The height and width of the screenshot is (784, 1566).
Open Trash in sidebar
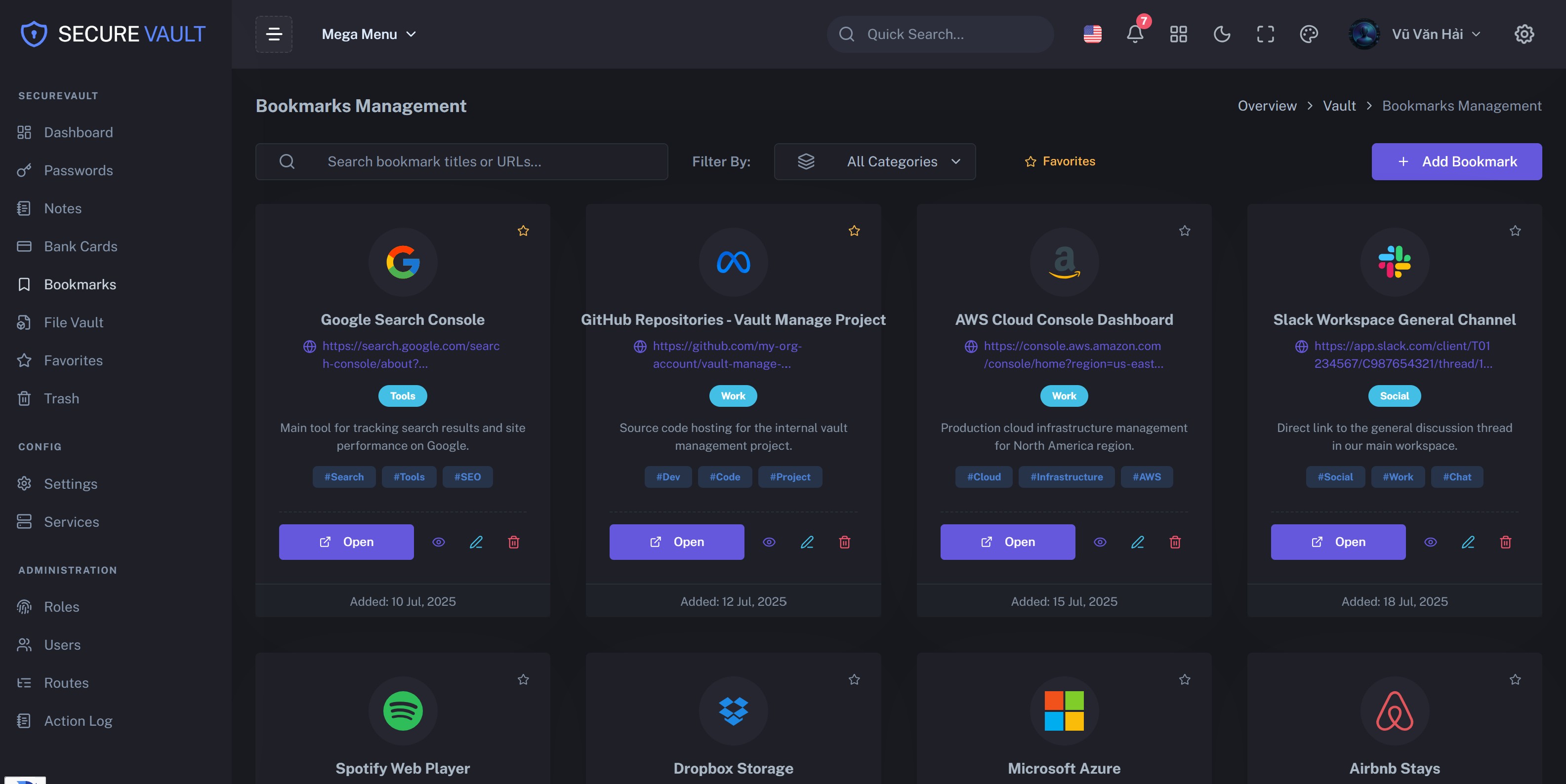(48, 398)
